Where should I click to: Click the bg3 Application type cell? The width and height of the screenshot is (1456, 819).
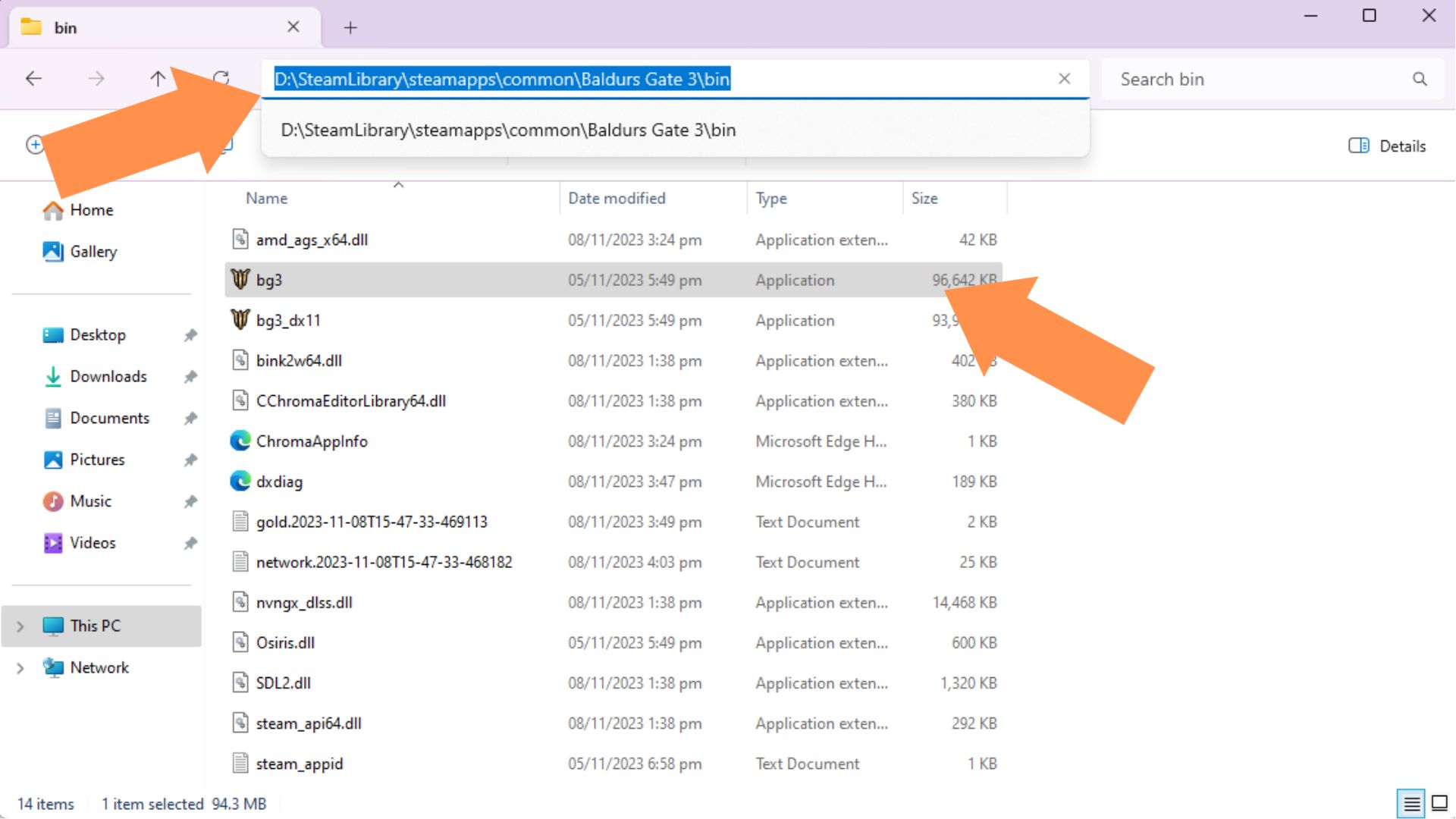coord(795,281)
